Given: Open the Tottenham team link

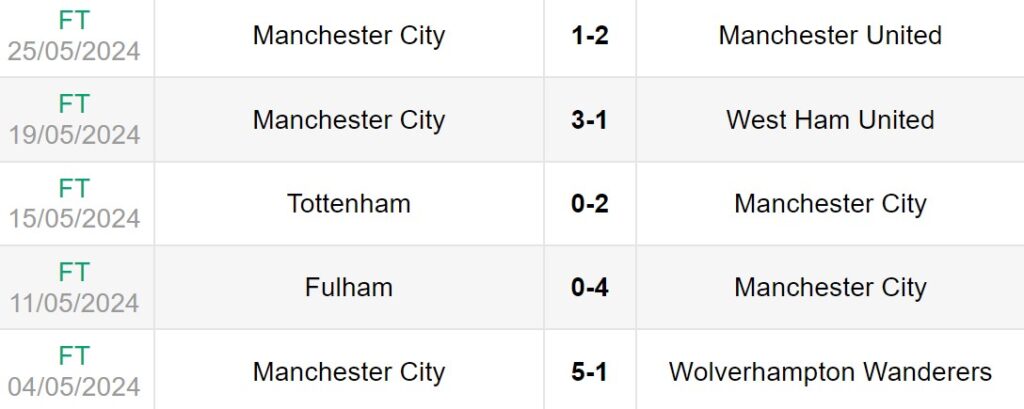Looking at the screenshot, I should [349, 204].
